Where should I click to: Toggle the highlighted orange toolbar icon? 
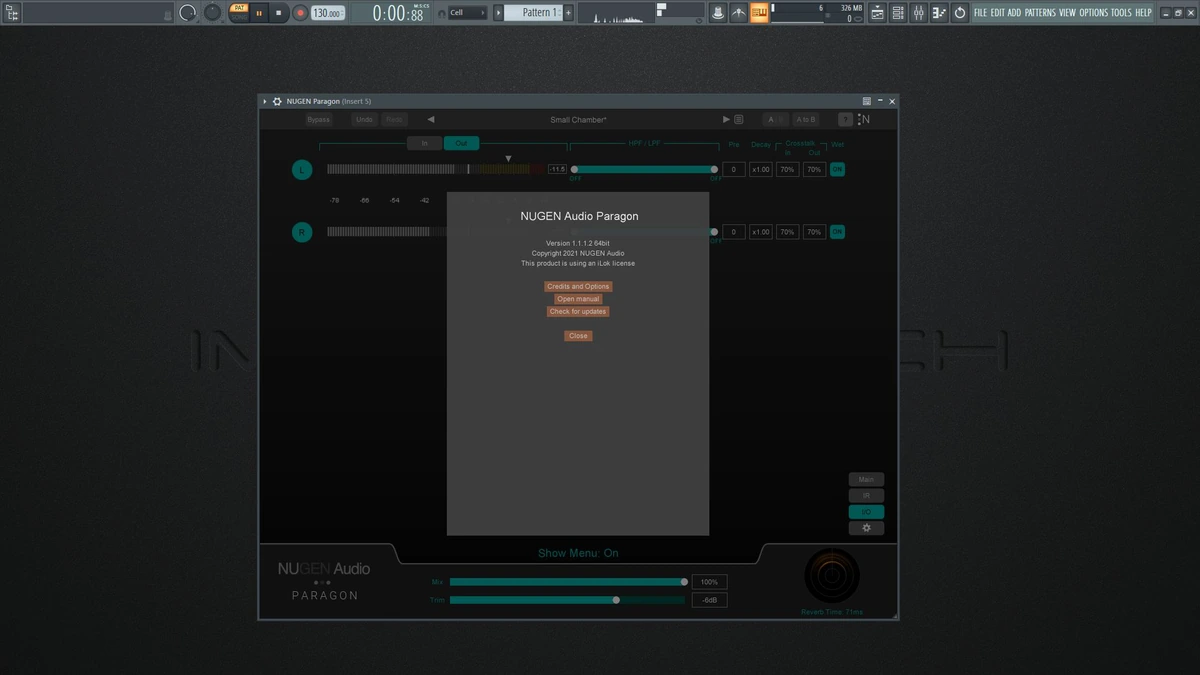tap(760, 13)
